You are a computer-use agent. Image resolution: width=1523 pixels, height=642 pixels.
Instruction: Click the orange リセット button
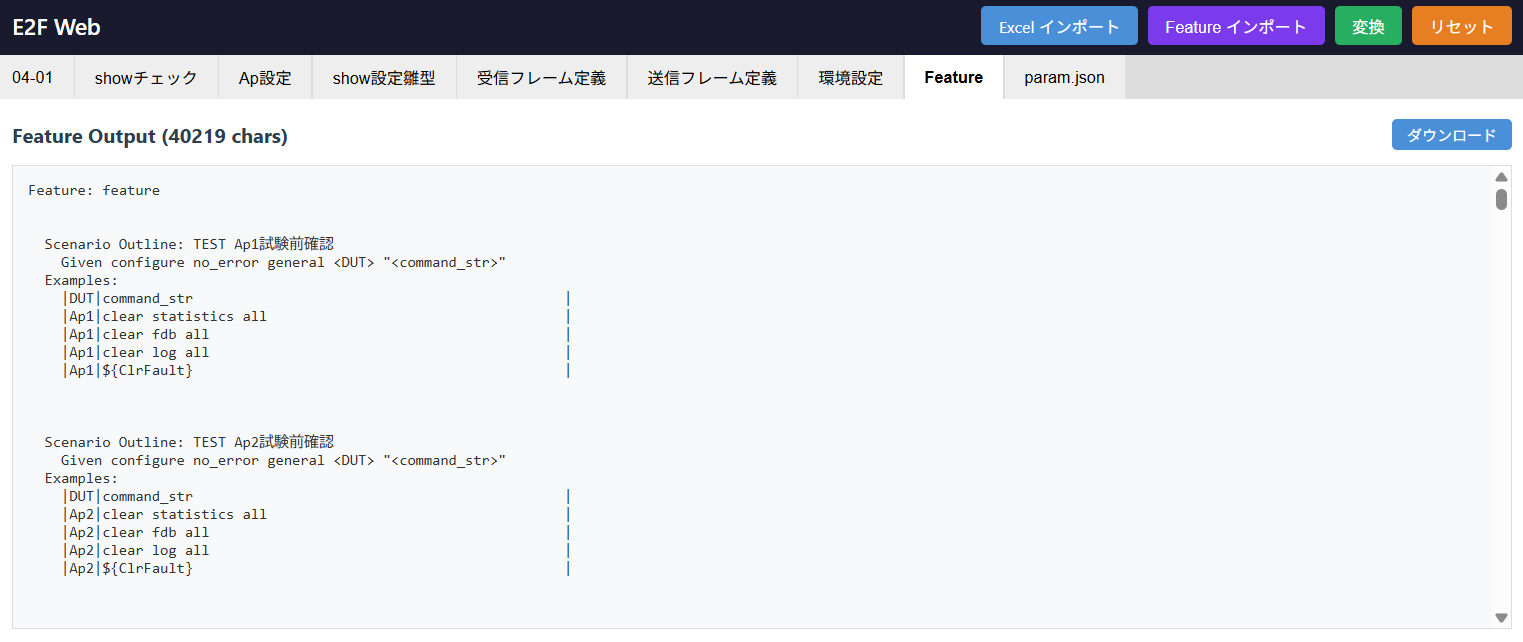[x=1461, y=26]
